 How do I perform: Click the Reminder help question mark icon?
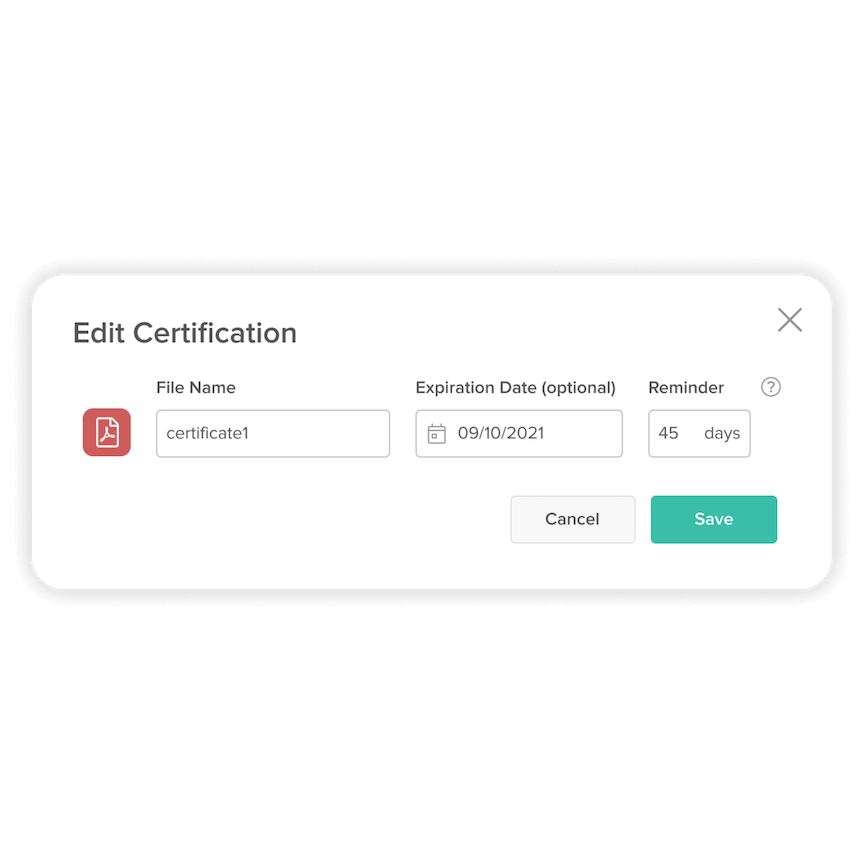click(x=770, y=387)
